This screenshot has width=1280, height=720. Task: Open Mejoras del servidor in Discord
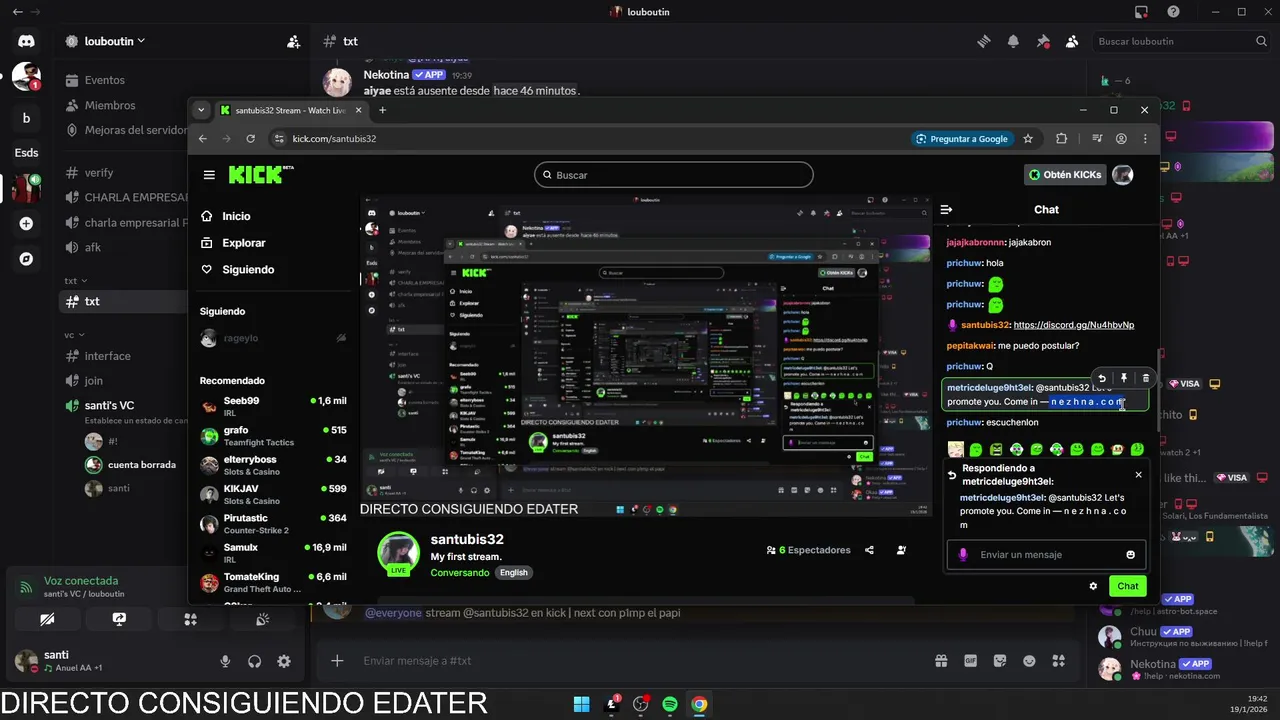coord(125,130)
